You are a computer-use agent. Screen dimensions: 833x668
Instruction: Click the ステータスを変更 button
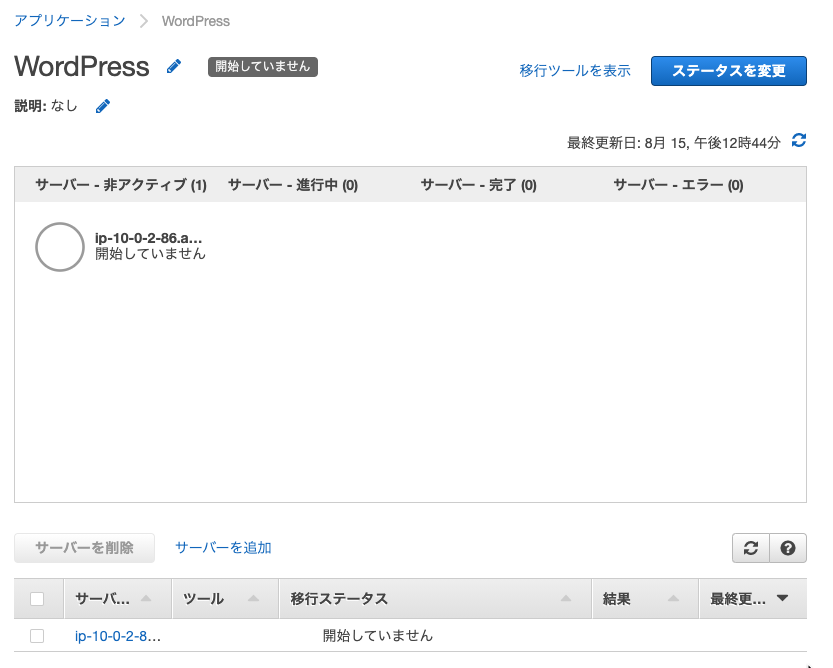click(729, 71)
